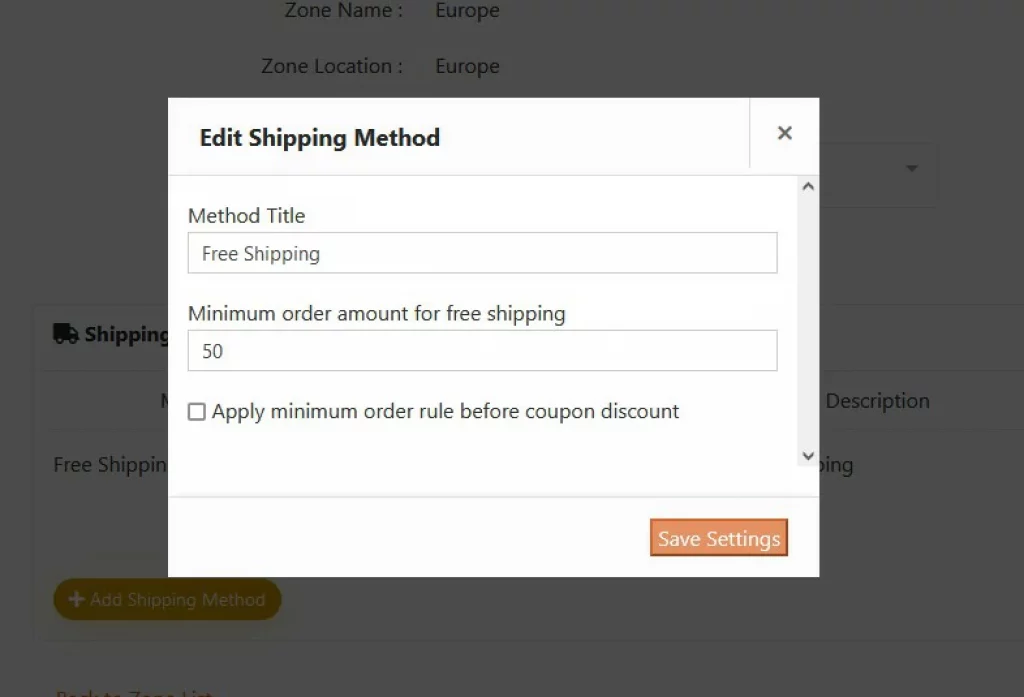Focus the minimum order amount field
The width and height of the screenshot is (1024, 697).
(x=483, y=351)
